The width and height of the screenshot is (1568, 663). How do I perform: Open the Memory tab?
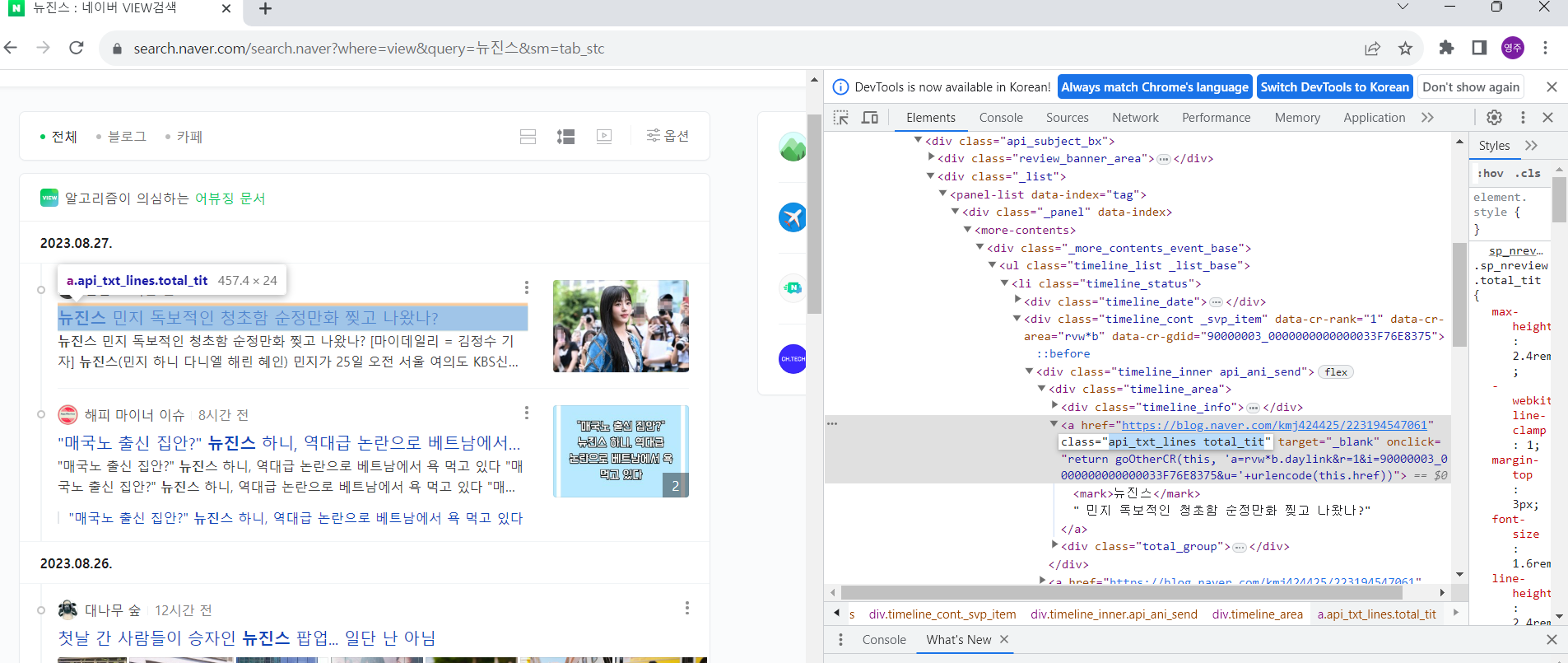(1297, 118)
